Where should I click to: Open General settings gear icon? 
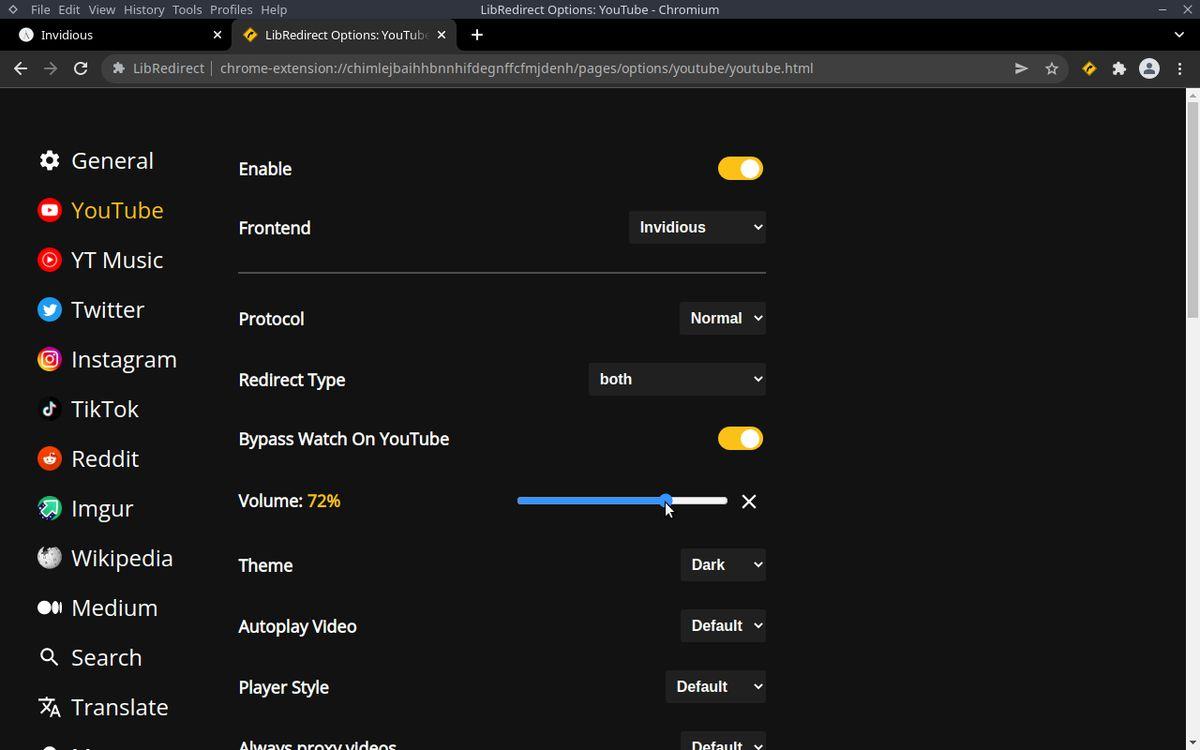(49, 160)
